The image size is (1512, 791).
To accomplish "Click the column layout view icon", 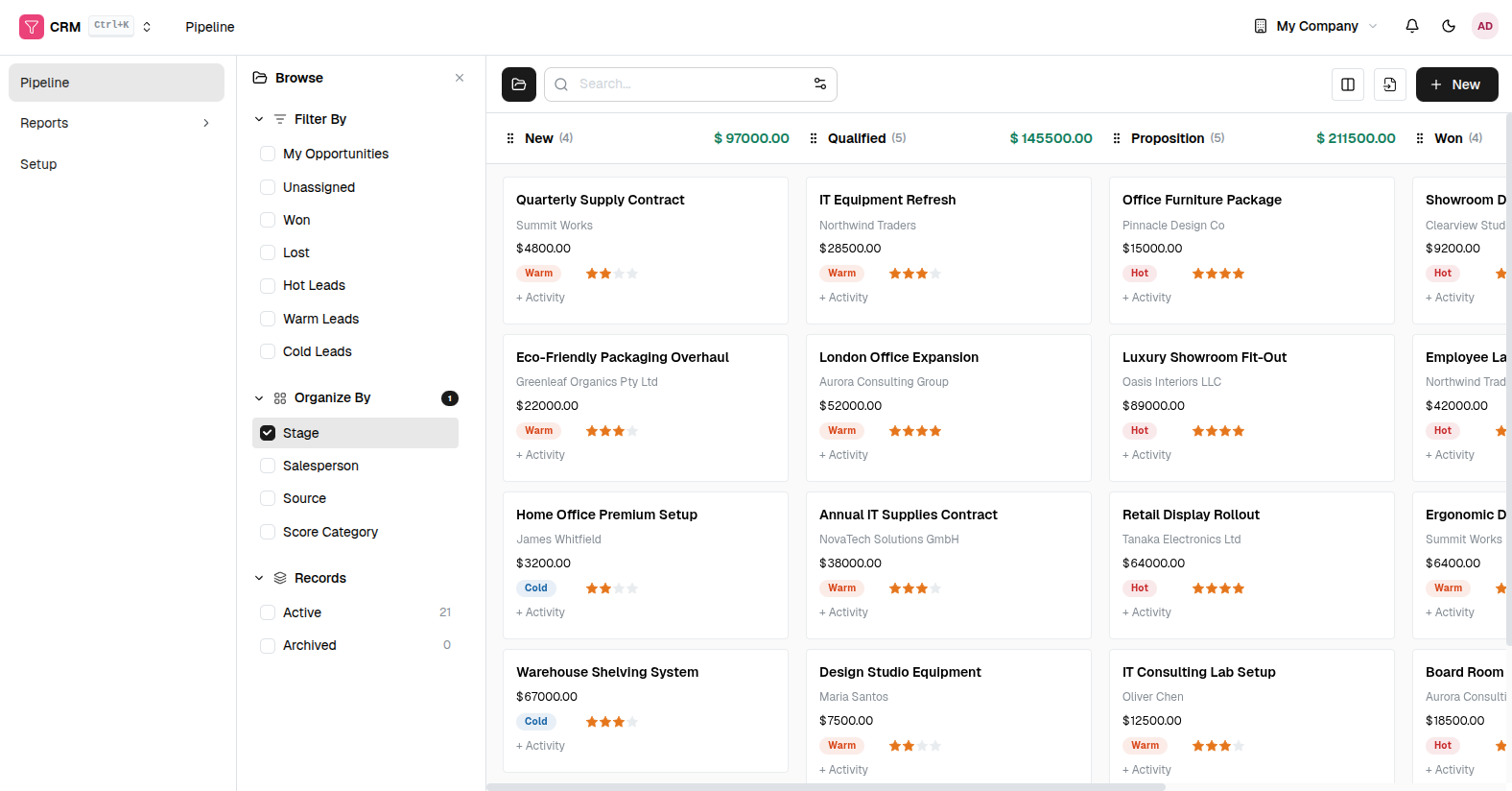I will (x=1347, y=84).
